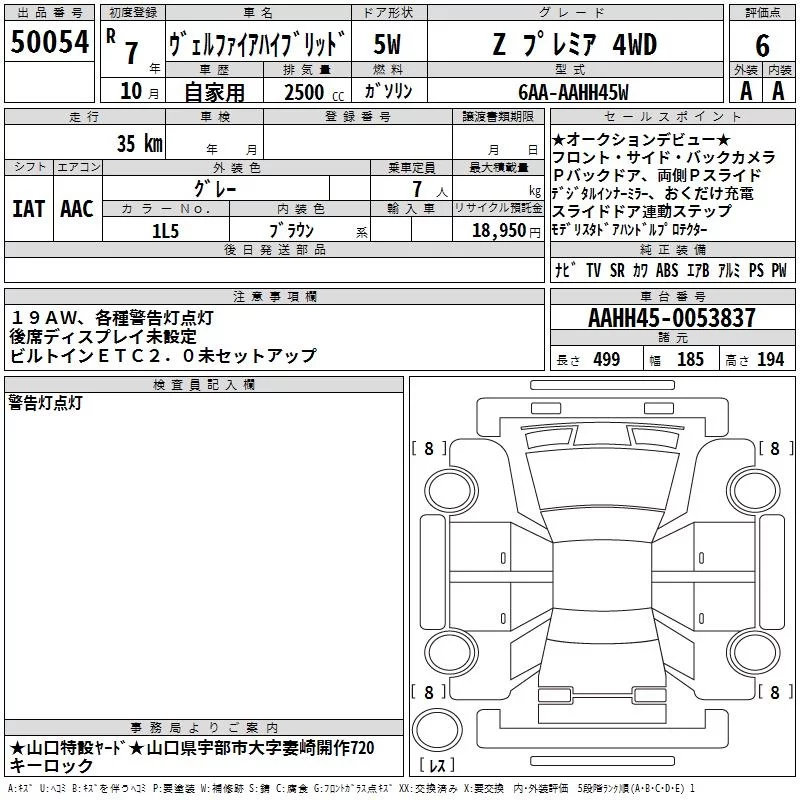Click inspector note 警告灯点灯
This screenshot has width=800, height=800.
coord(45,403)
